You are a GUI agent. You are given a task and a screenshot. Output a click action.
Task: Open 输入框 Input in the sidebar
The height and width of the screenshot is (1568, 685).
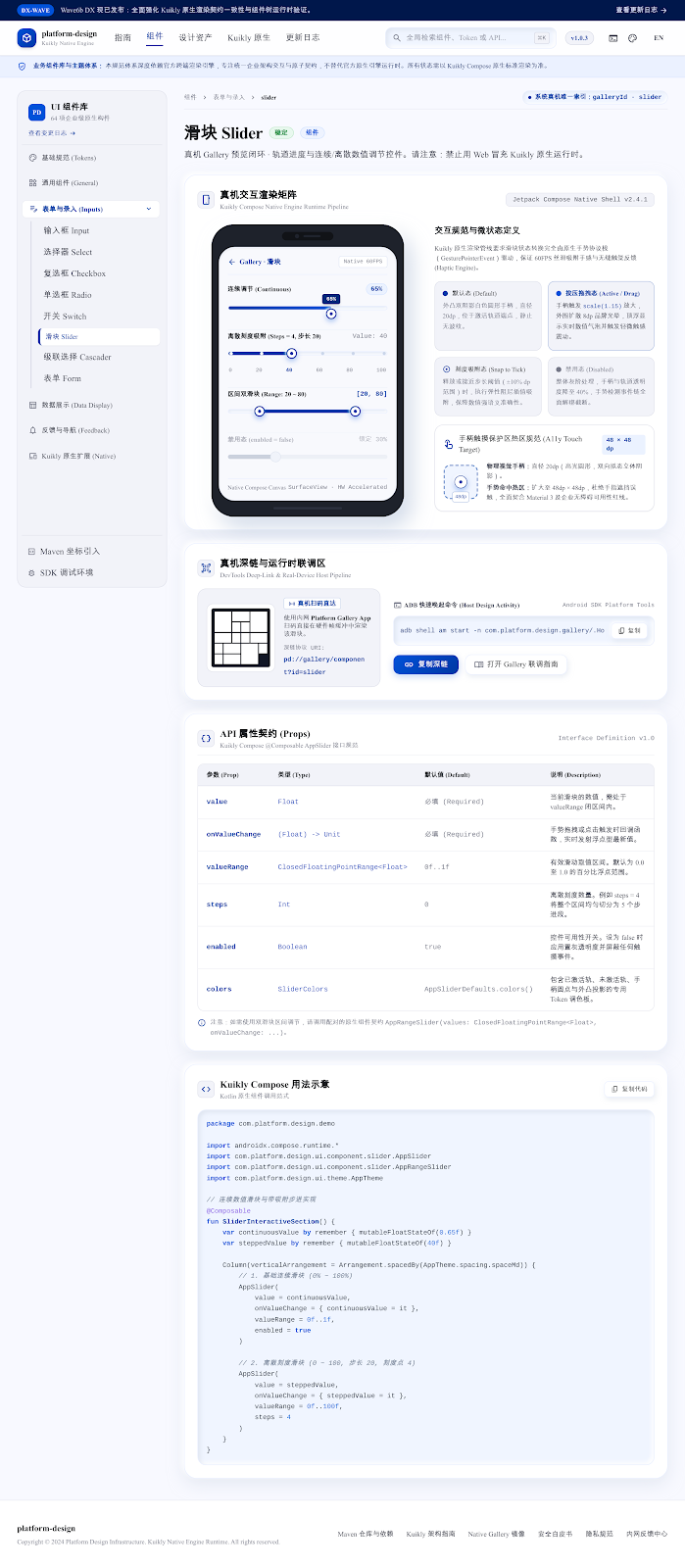99,230
